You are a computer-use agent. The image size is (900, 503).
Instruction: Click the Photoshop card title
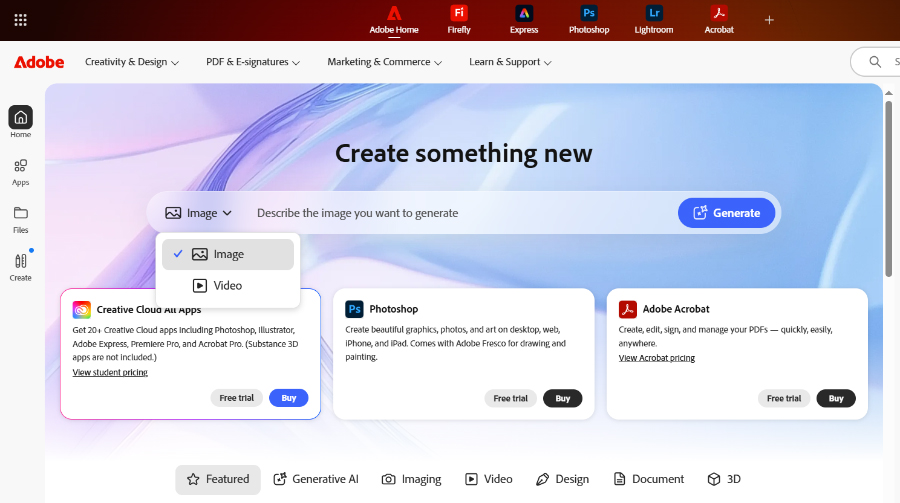394,309
